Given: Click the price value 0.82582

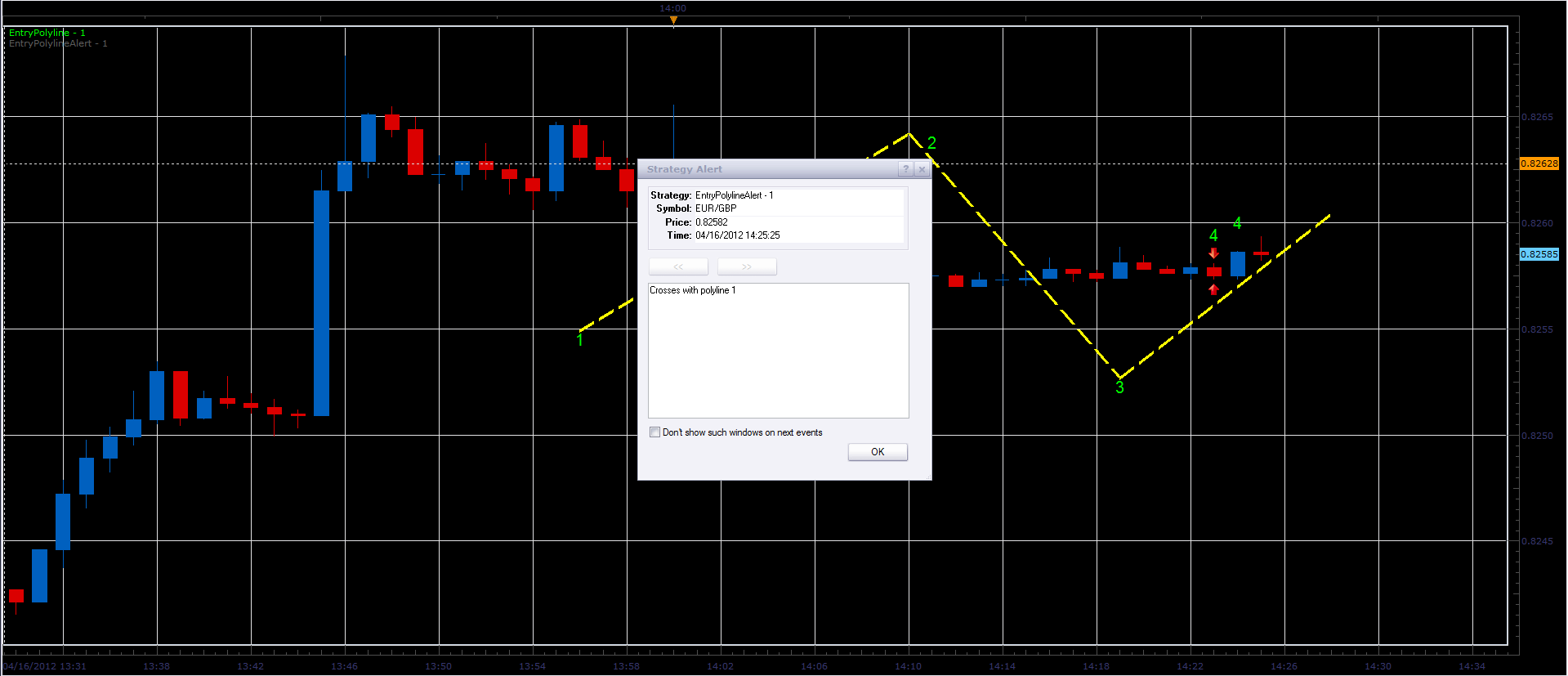Looking at the screenshot, I should coord(712,222).
